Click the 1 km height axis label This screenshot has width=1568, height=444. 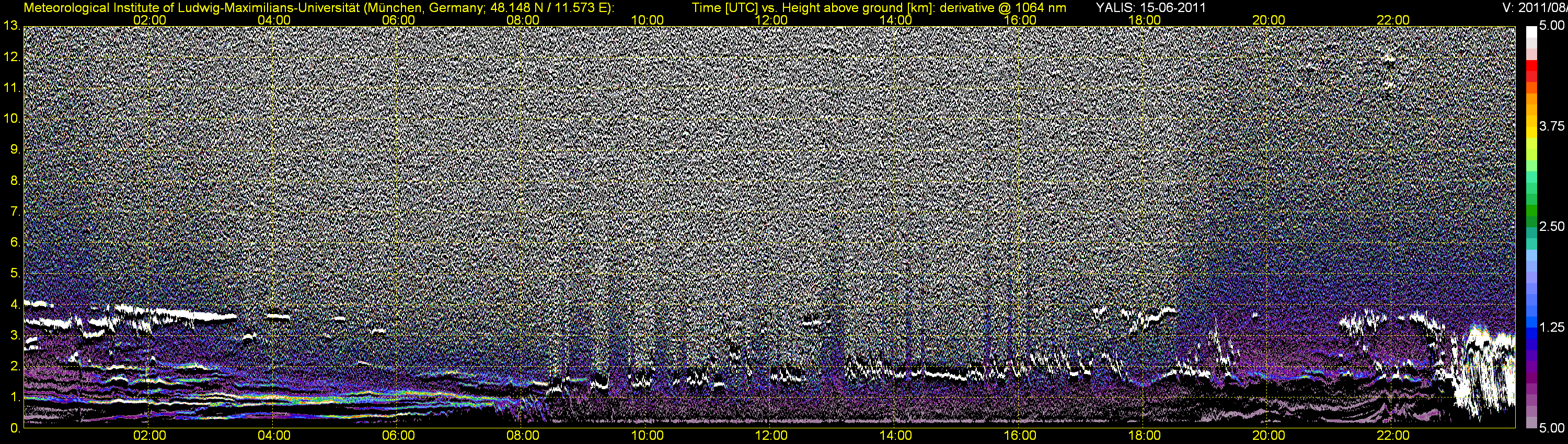(15, 397)
